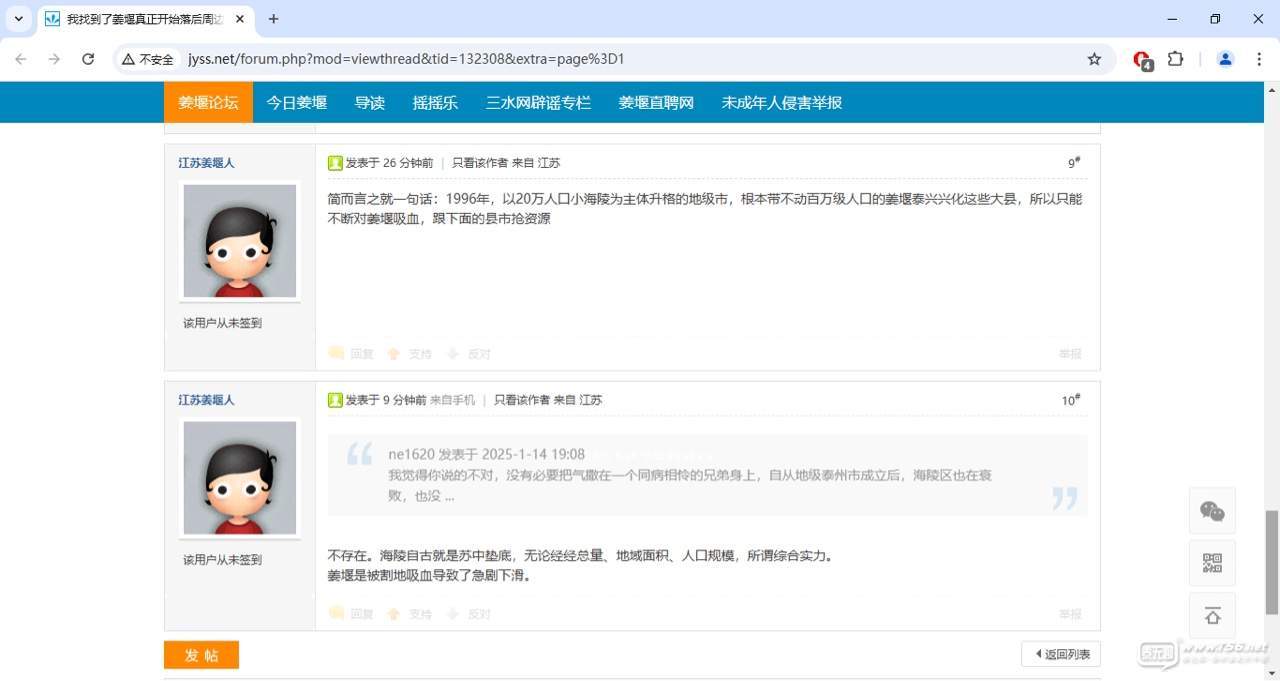Click 只看该作者 on the 9分钟前 post
This screenshot has height=681, width=1280.
click(x=522, y=400)
